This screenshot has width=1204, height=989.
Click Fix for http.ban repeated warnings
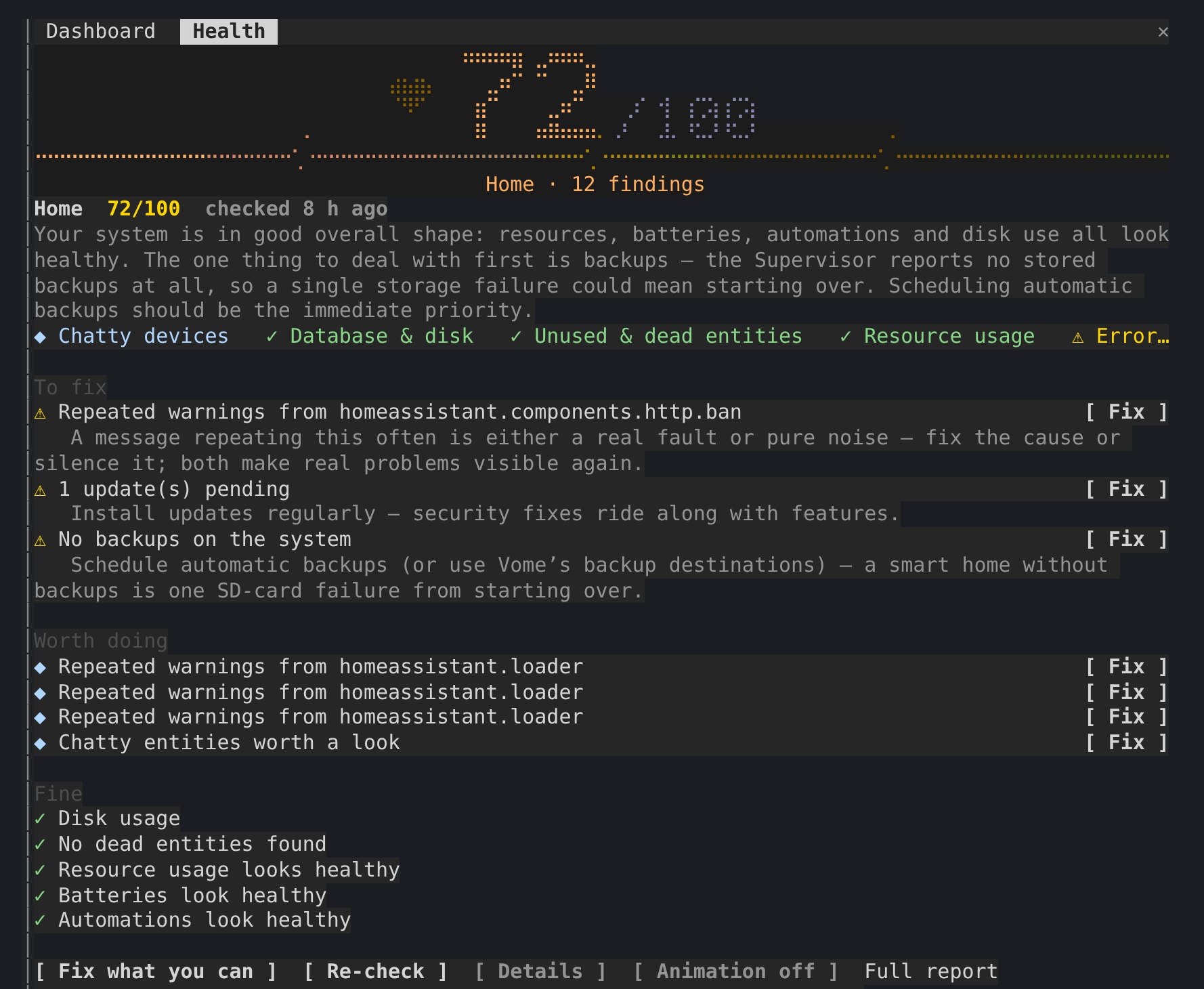tap(1127, 412)
